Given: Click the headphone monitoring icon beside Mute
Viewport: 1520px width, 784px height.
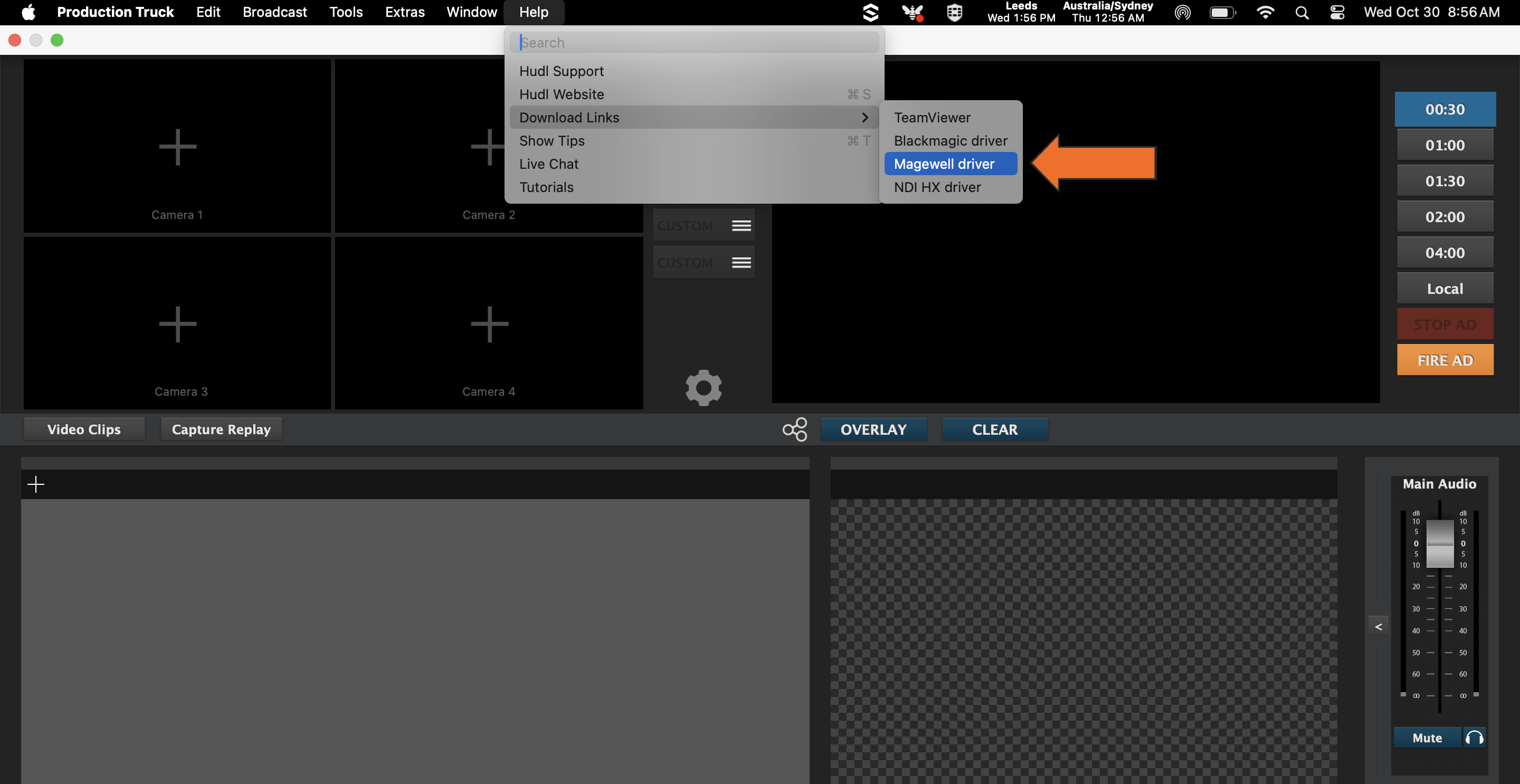Looking at the screenshot, I should [1474, 738].
